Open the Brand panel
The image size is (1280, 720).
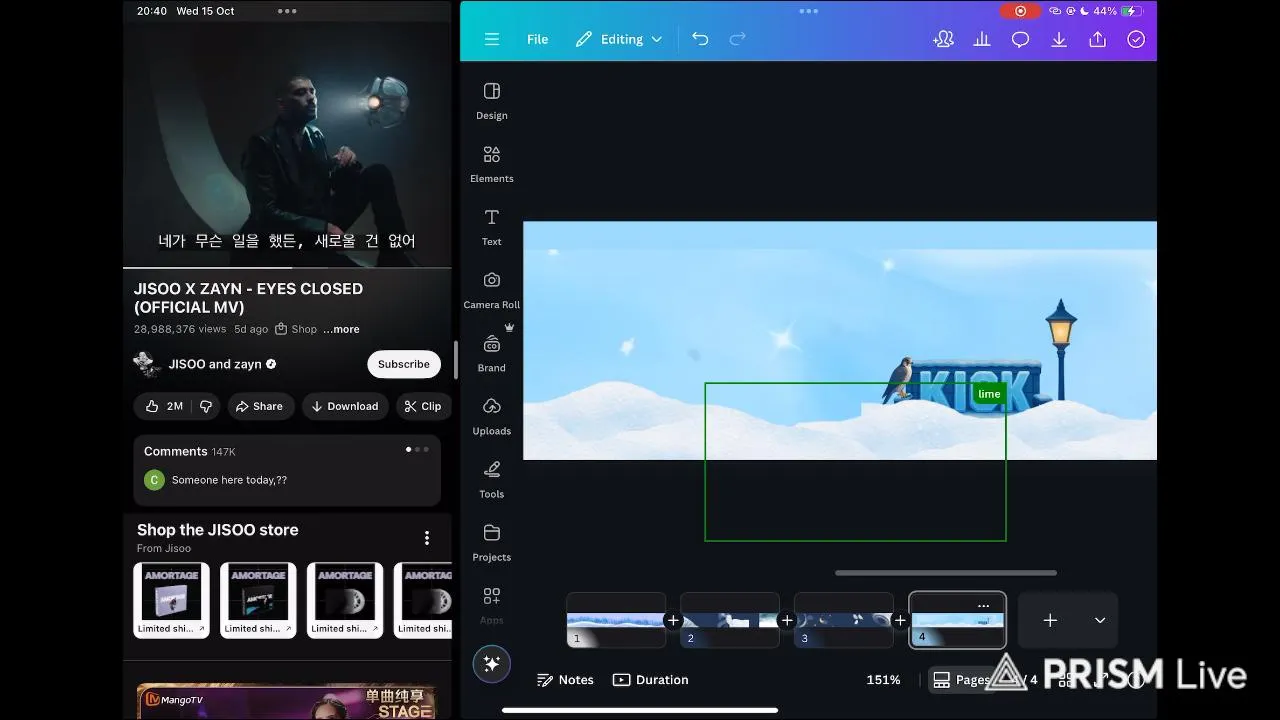[491, 353]
